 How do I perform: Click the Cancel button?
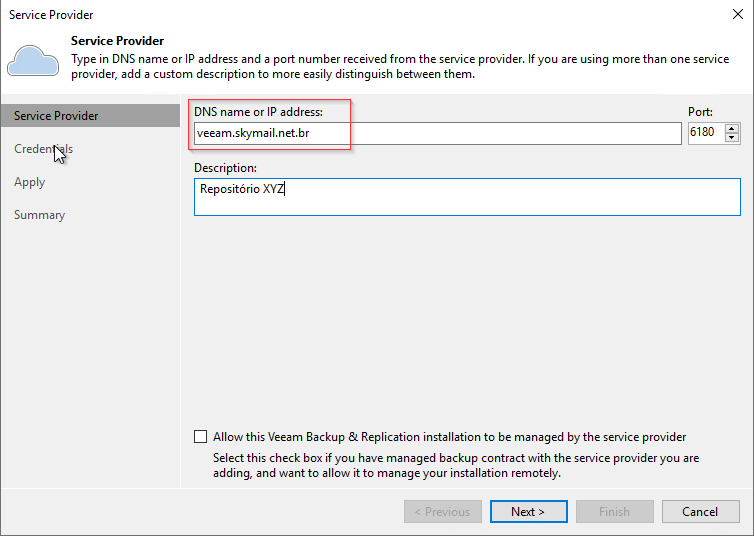700,511
